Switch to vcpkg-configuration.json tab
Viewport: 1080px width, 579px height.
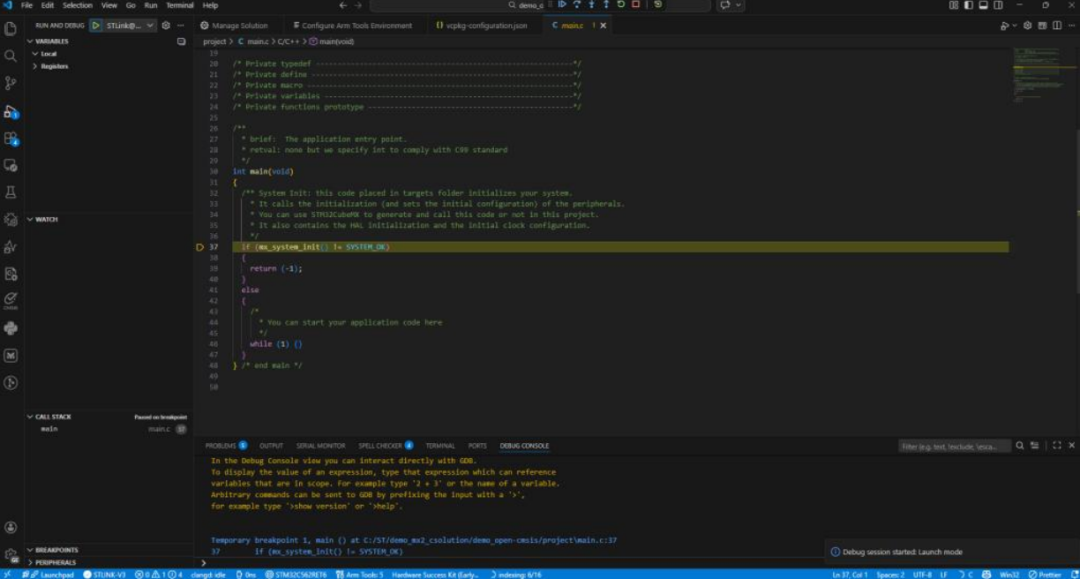click(481, 25)
